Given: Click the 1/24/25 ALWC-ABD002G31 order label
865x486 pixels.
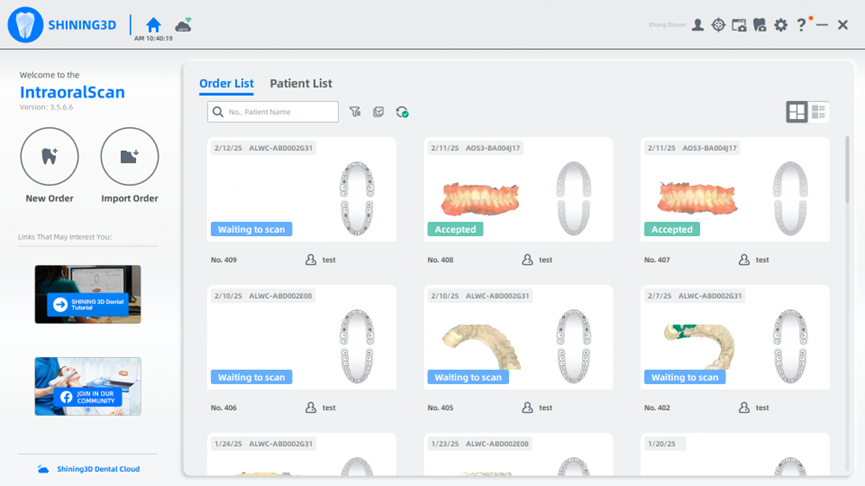Looking at the screenshot, I should (x=263, y=444).
